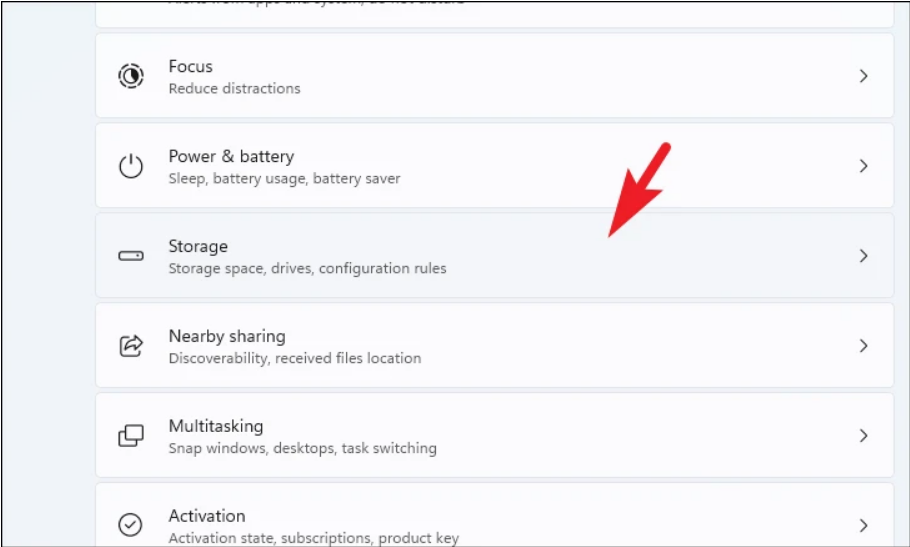The width and height of the screenshot is (910, 547).
Task: Expand the Focus row chevron
Action: click(x=864, y=76)
